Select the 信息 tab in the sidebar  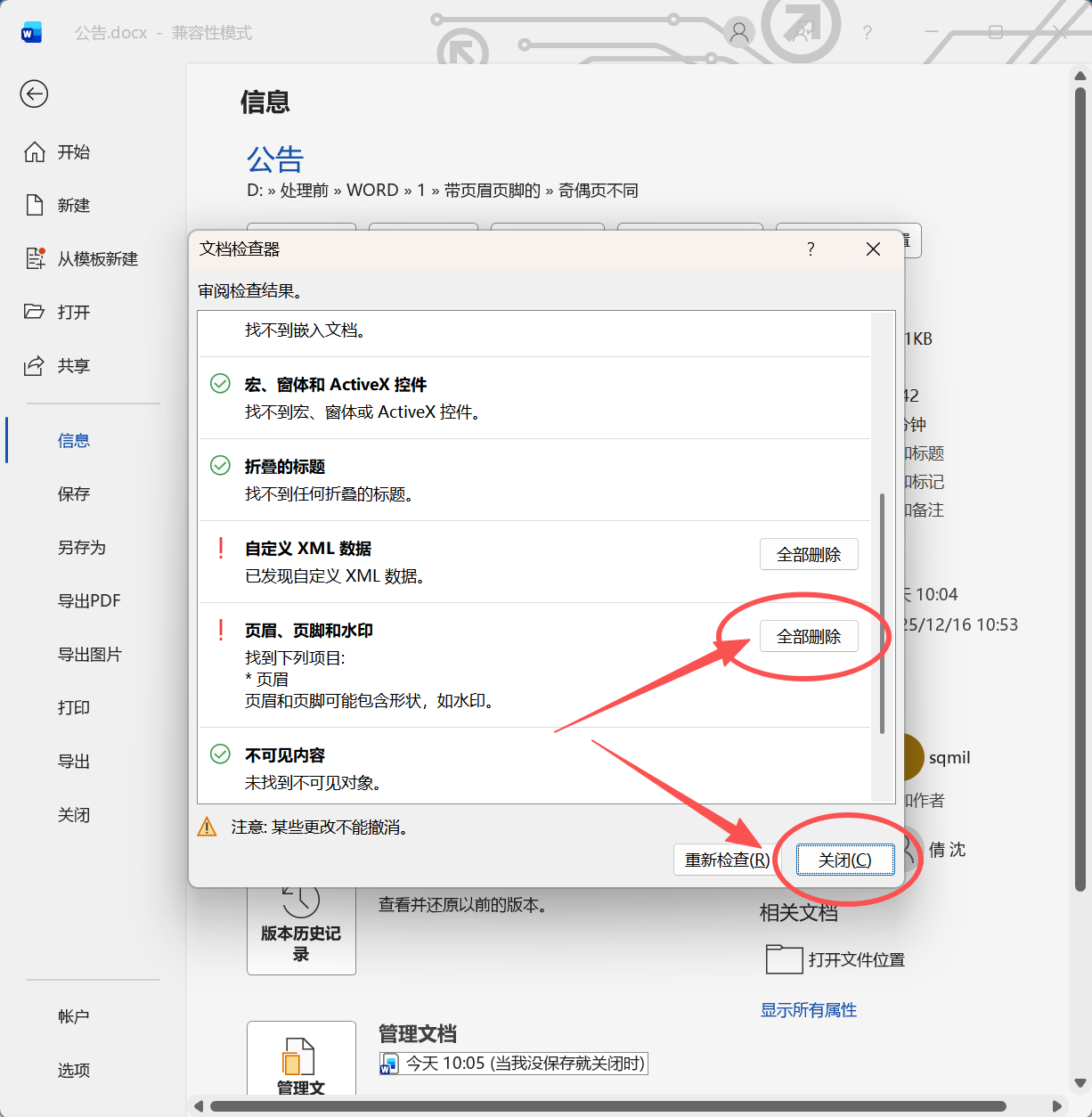click(x=74, y=441)
